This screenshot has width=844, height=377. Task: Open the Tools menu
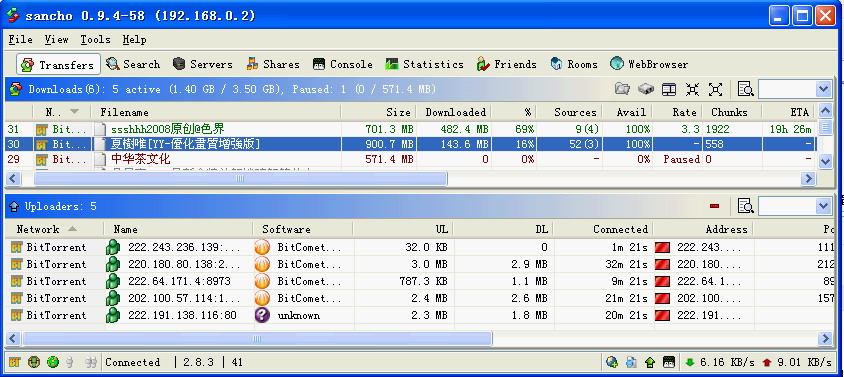point(95,39)
